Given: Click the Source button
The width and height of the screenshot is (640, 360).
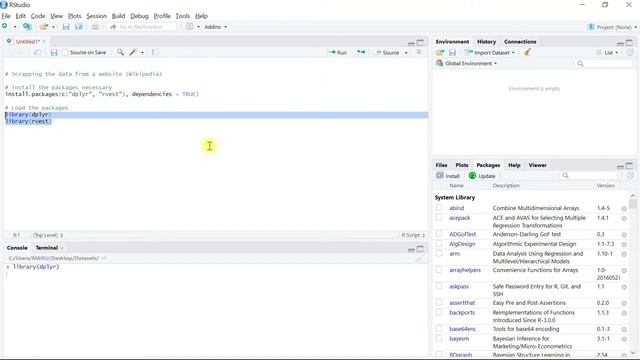Looking at the screenshot, I should pyautogui.click(x=387, y=52).
